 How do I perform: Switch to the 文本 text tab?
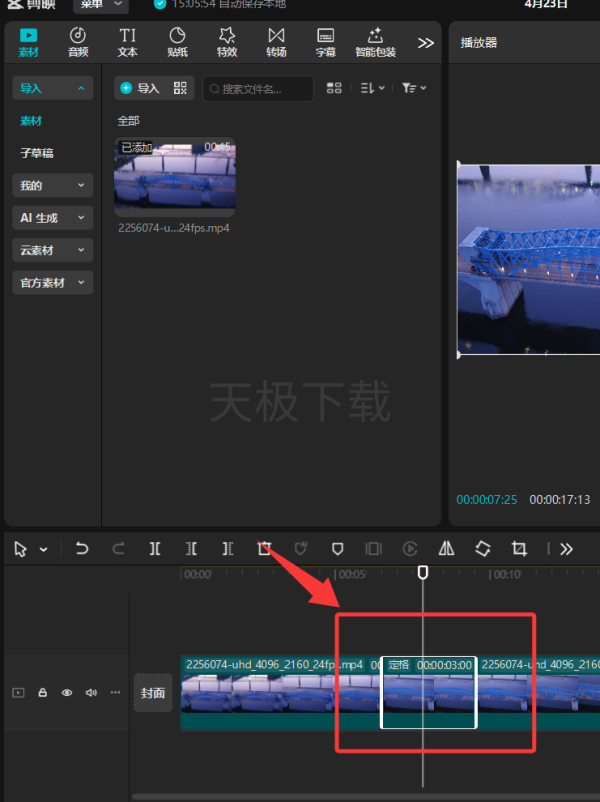(x=127, y=42)
